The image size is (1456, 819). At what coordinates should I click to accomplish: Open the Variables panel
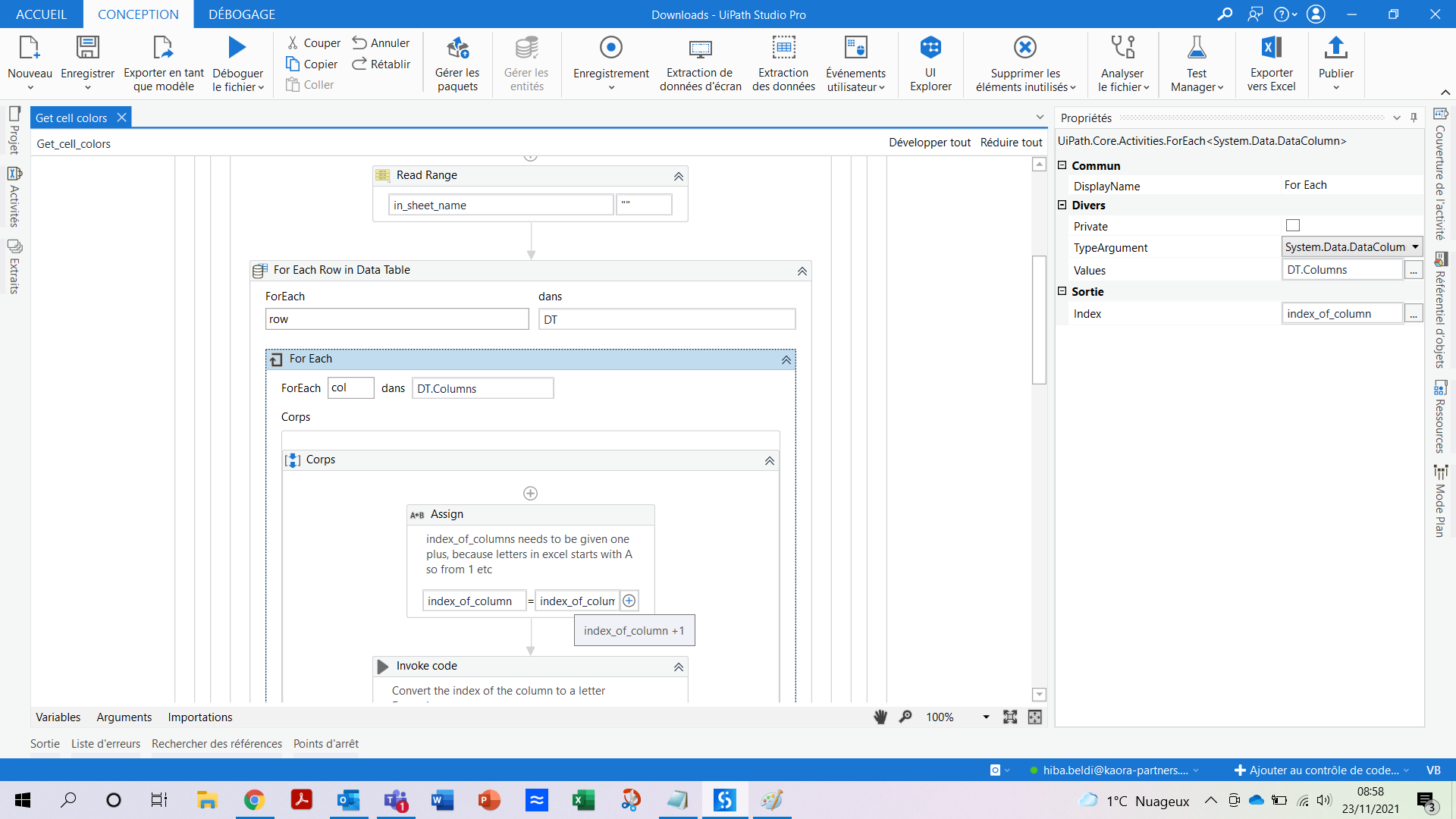[x=58, y=717]
